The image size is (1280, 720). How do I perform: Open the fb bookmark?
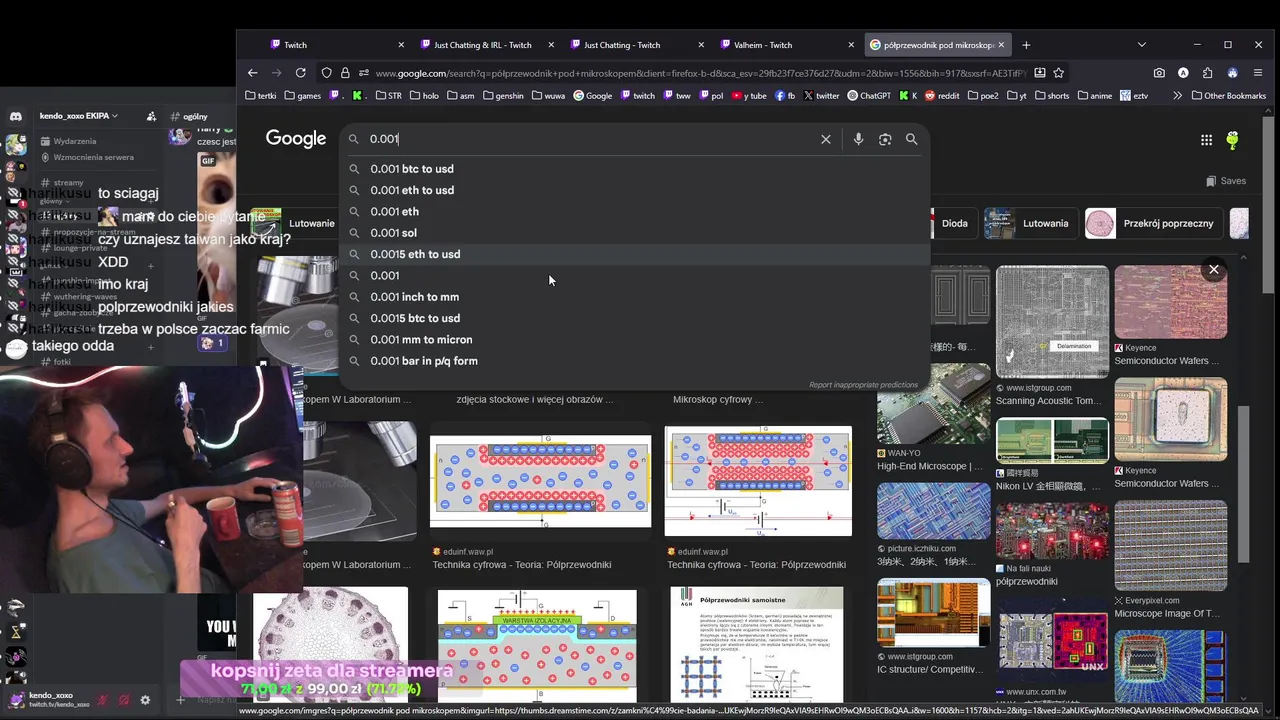(x=785, y=96)
